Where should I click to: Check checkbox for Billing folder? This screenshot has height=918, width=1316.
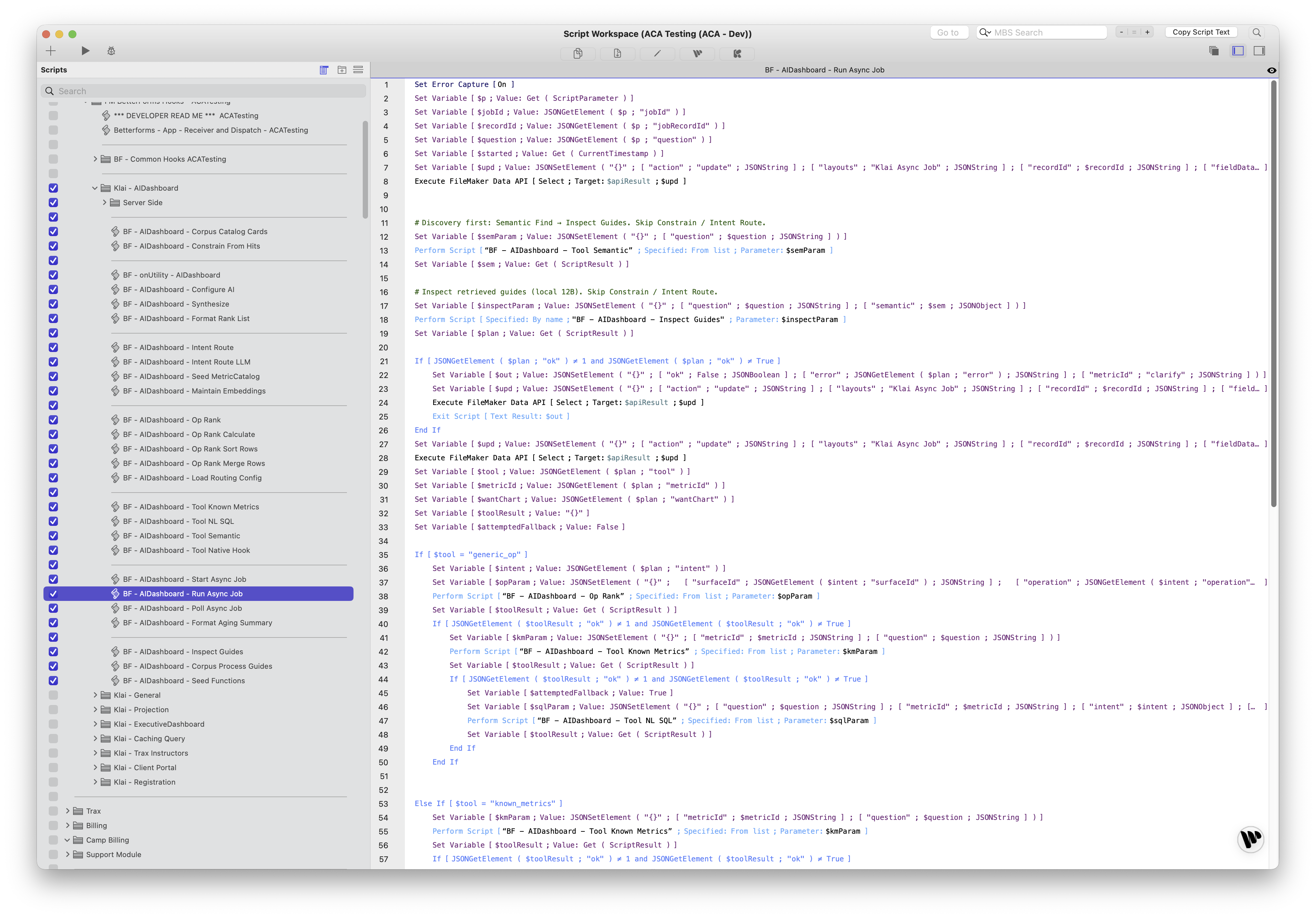(x=53, y=826)
